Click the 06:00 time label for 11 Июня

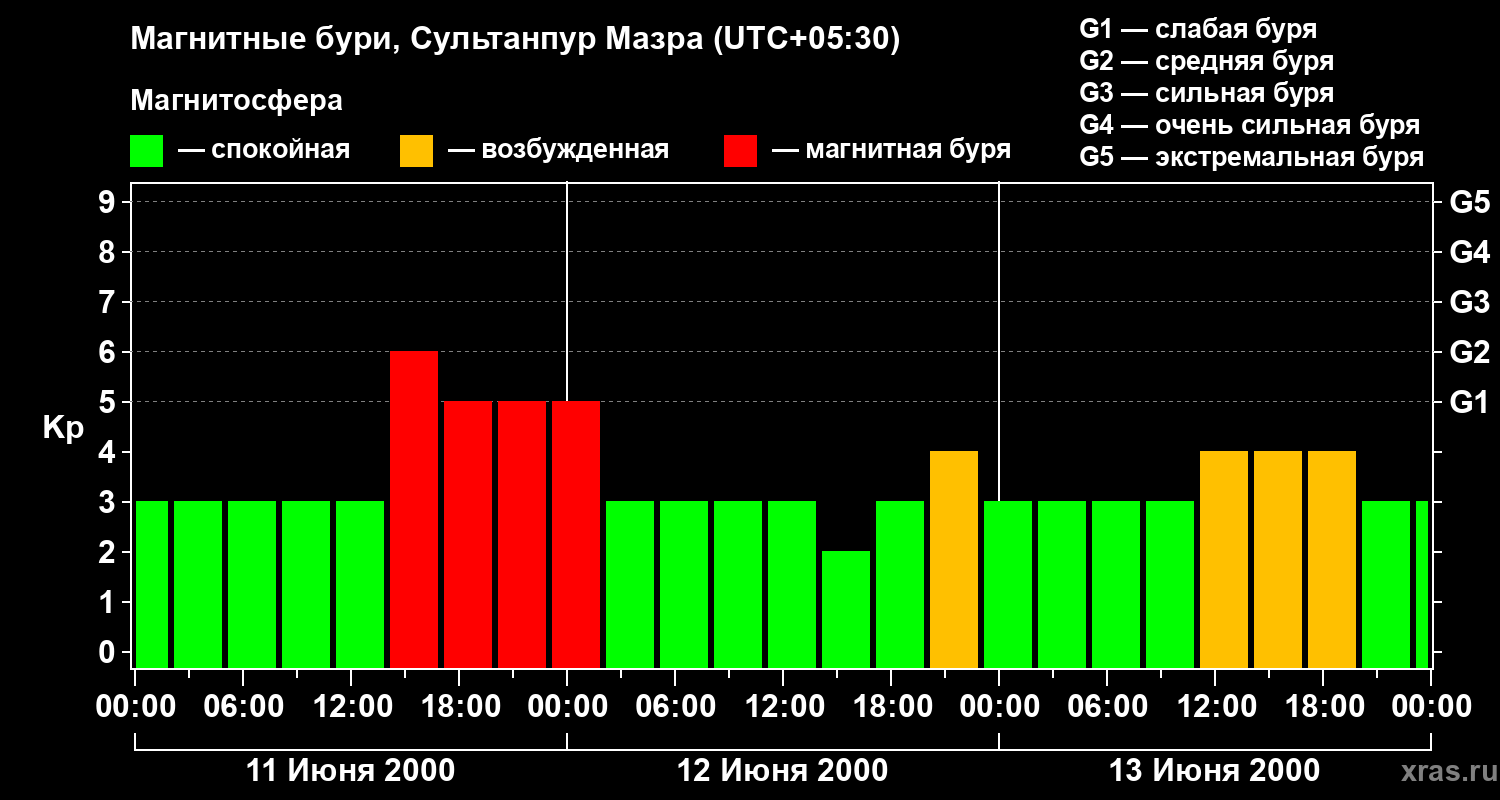click(243, 706)
